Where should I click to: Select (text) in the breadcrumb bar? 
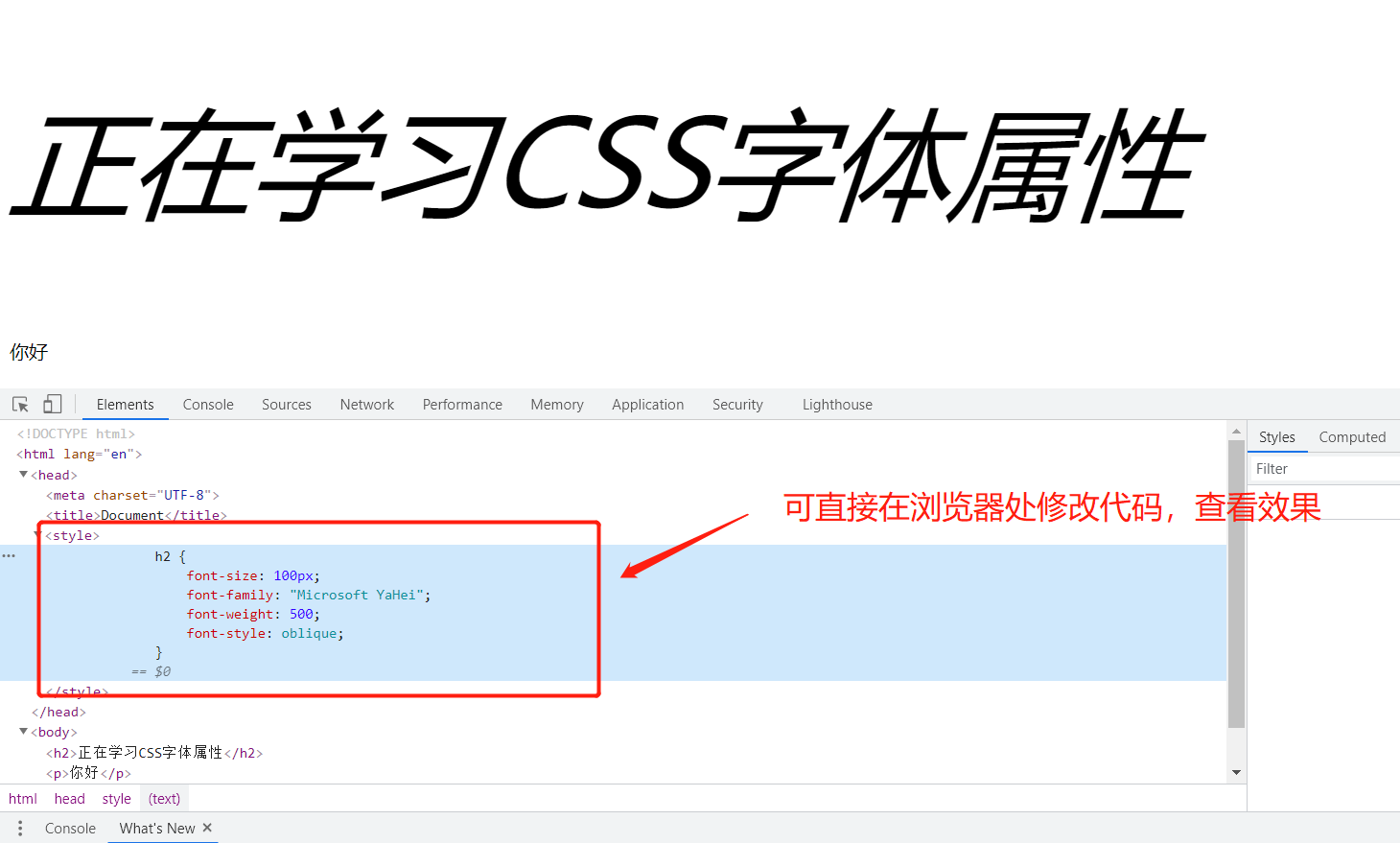(163, 798)
